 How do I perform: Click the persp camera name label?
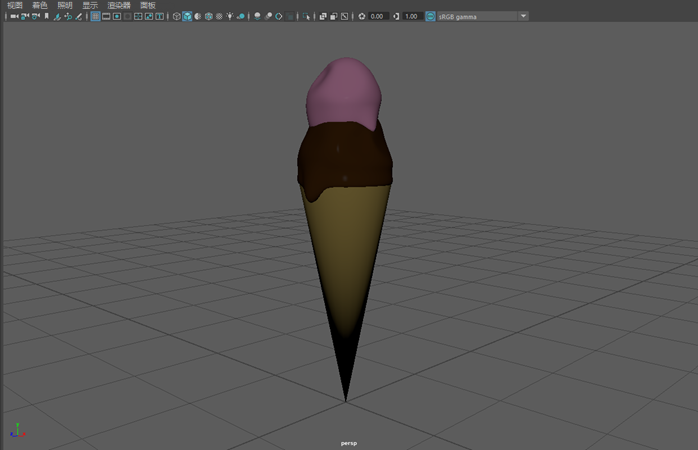349,443
